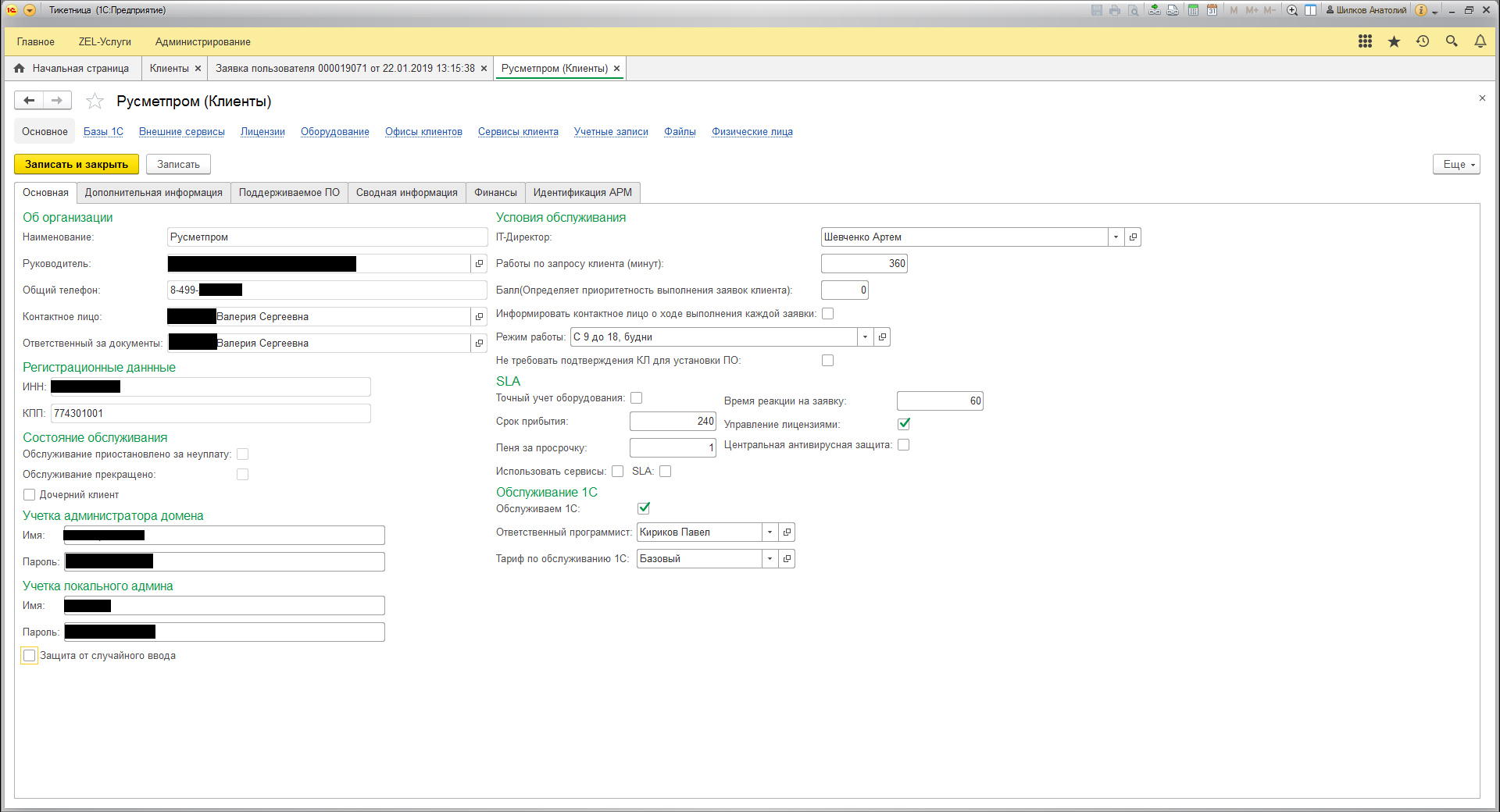Screen dimensions: 1500x812
Task: Switch to Поддерживаемое ПО tab
Action: (289, 193)
